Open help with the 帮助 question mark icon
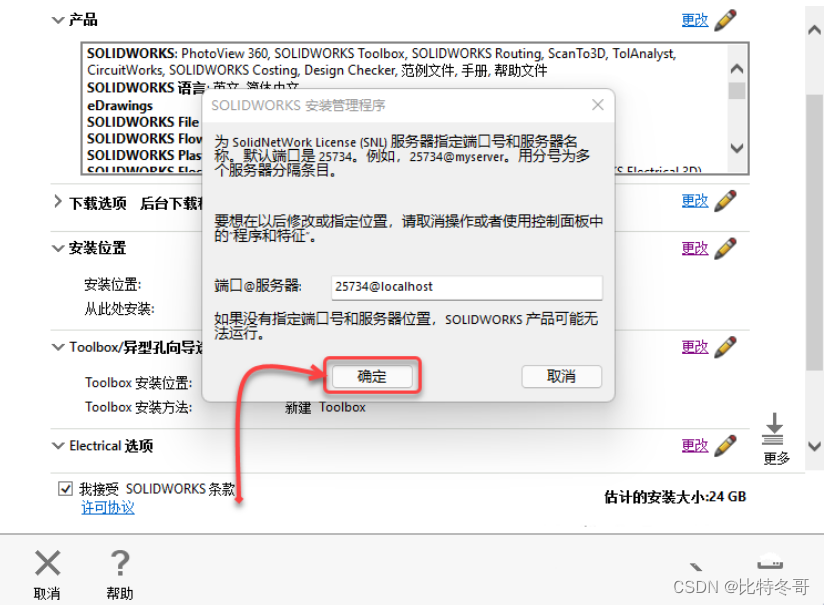The height and width of the screenshot is (605, 825). click(x=120, y=563)
